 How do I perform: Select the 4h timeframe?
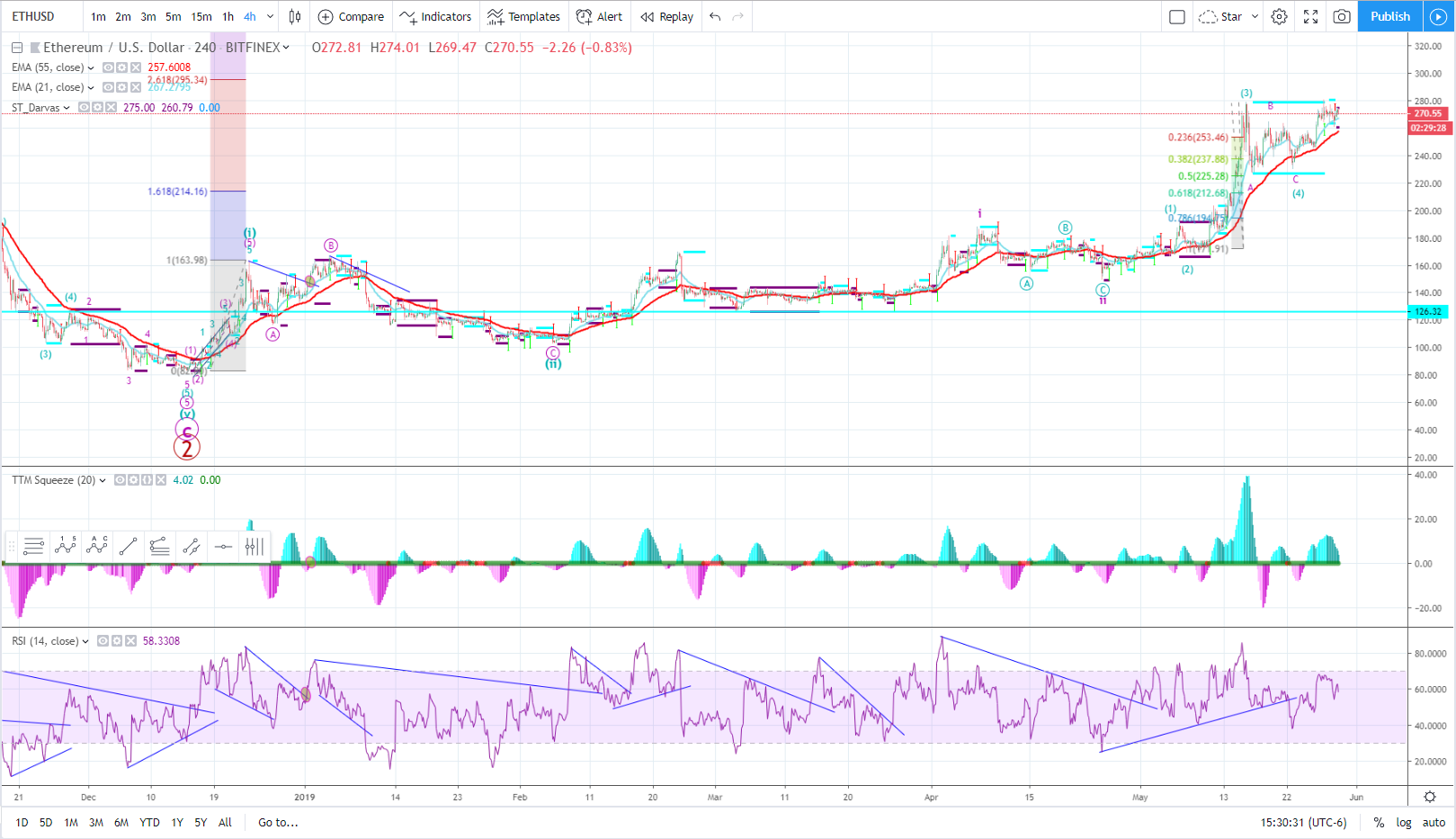250,16
